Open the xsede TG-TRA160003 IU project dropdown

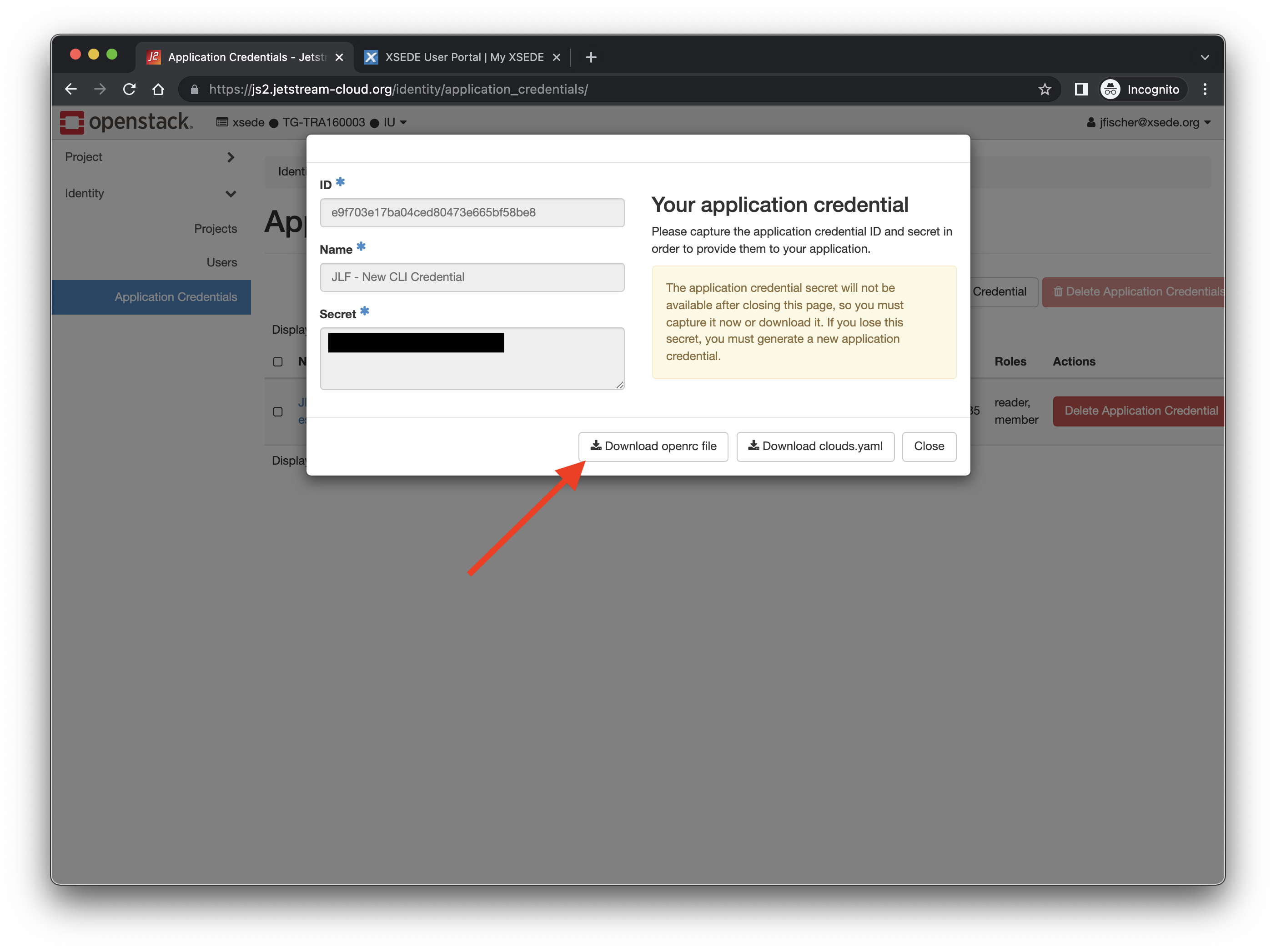point(311,122)
